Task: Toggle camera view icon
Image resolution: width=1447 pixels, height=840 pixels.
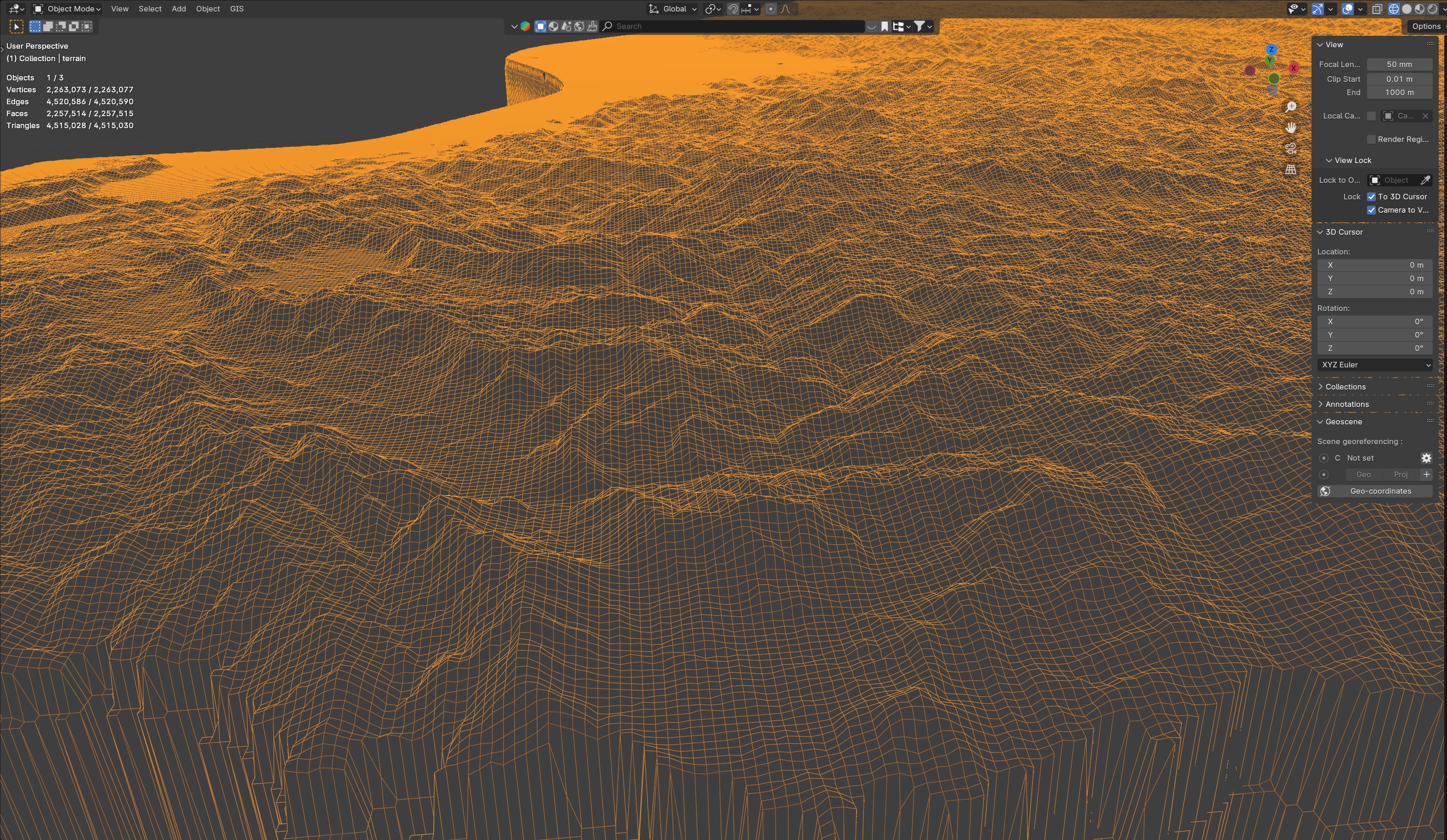Action: (1291, 149)
